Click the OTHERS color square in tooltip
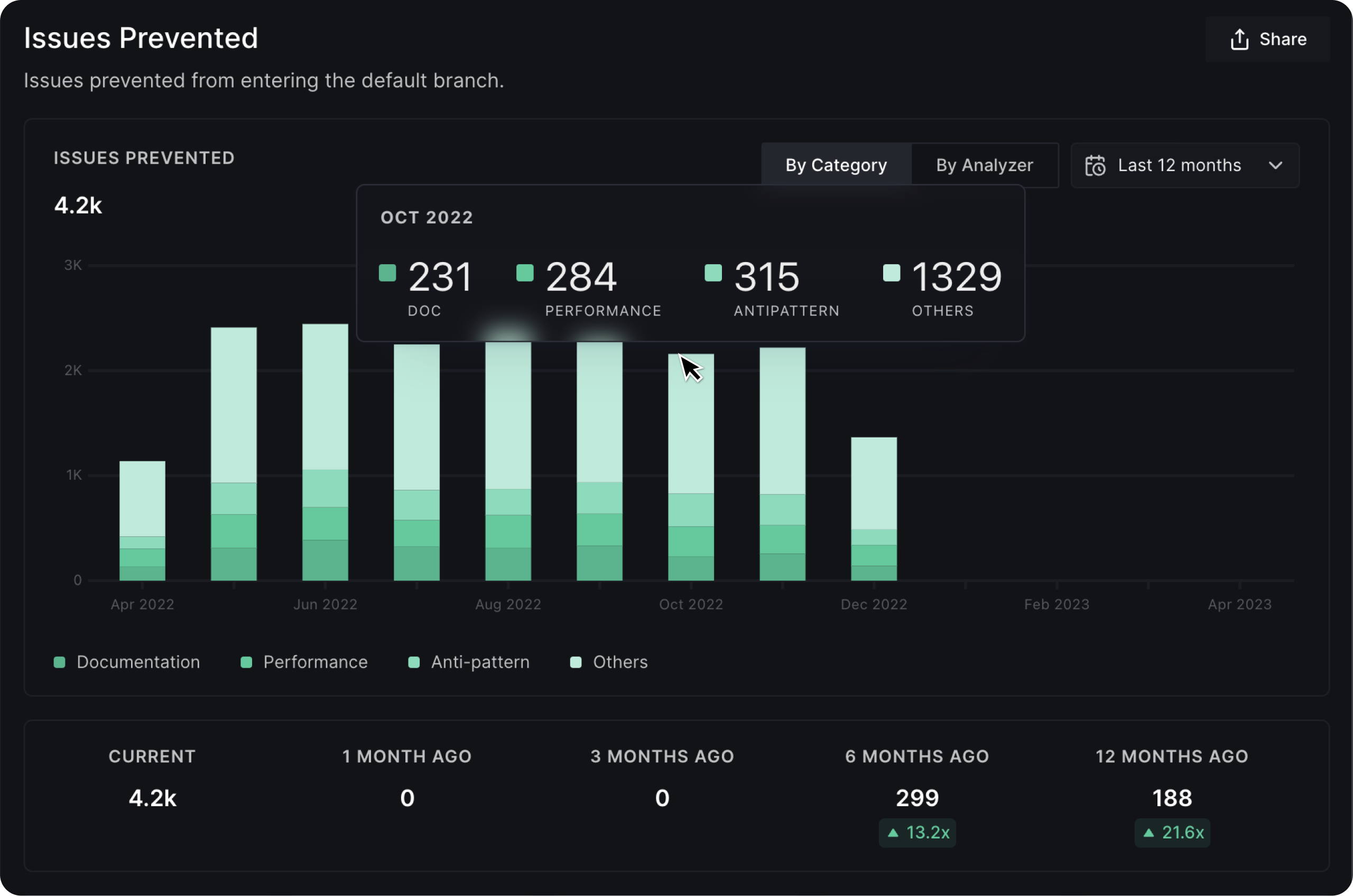 (891, 273)
